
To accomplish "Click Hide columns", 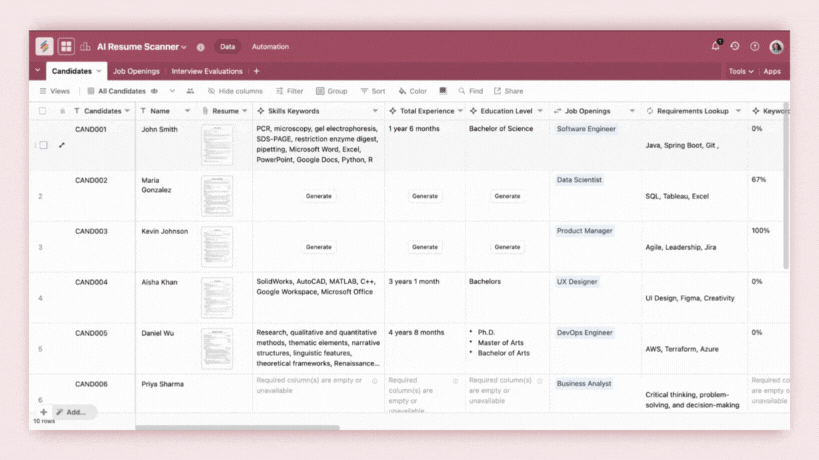I will pyautogui.click(x=235, y=91).
